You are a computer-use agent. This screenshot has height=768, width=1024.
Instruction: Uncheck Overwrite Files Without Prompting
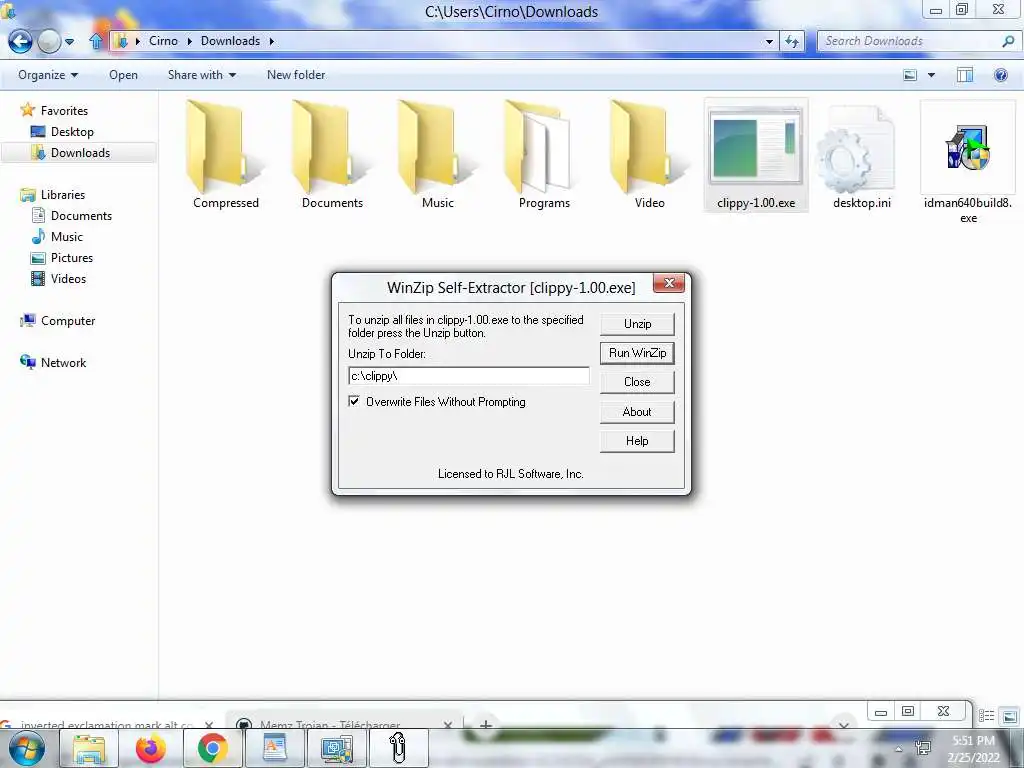click(354, 401)
